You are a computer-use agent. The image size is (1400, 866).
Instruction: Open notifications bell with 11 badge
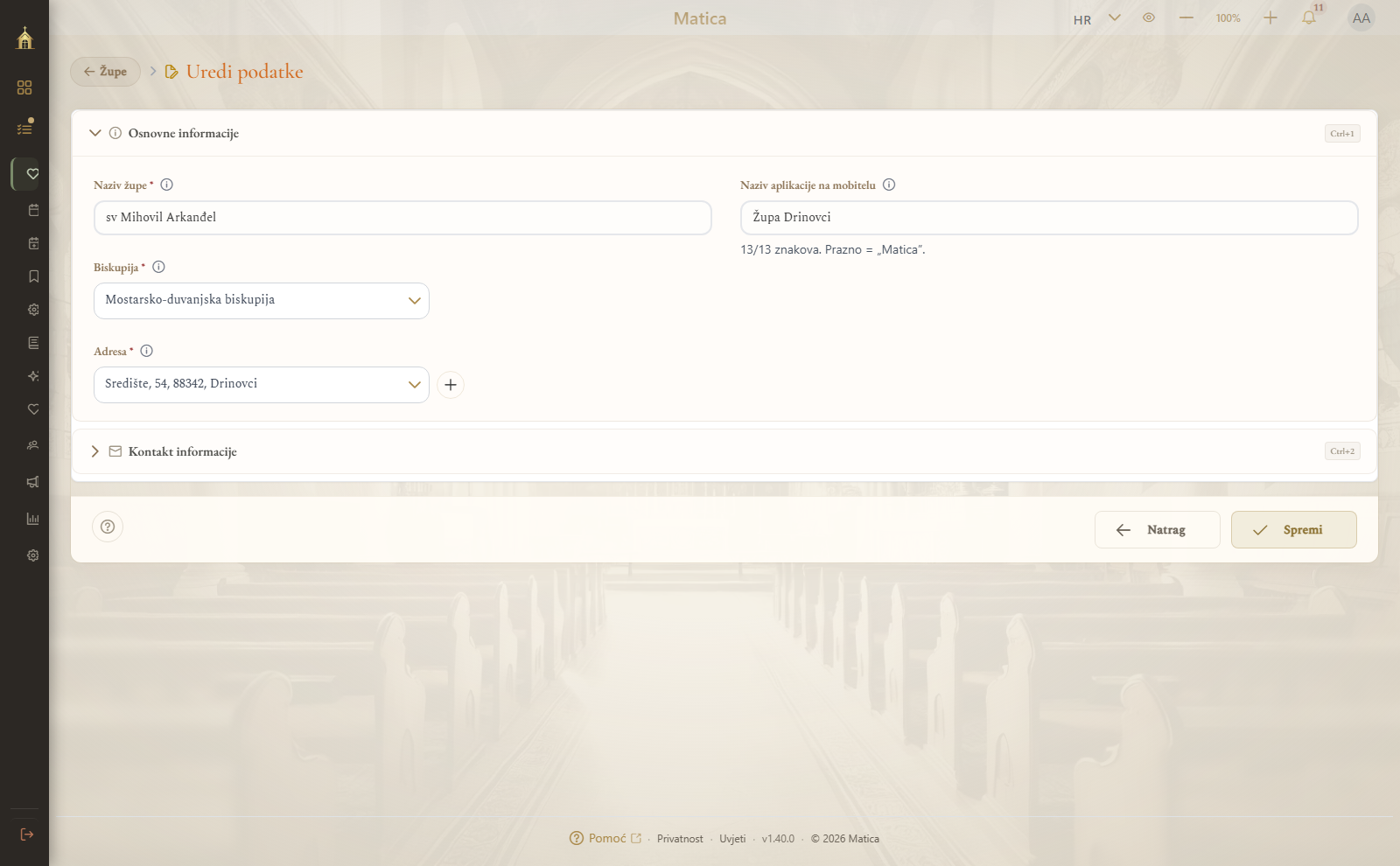point(1310,17)
